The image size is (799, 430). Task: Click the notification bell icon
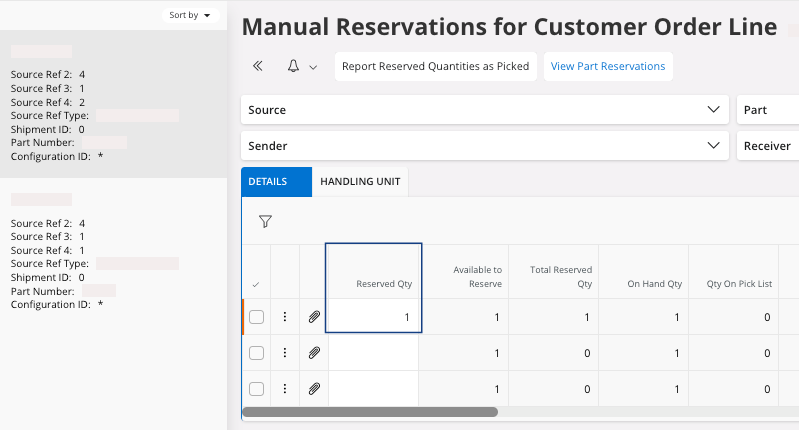pos(293,67)
